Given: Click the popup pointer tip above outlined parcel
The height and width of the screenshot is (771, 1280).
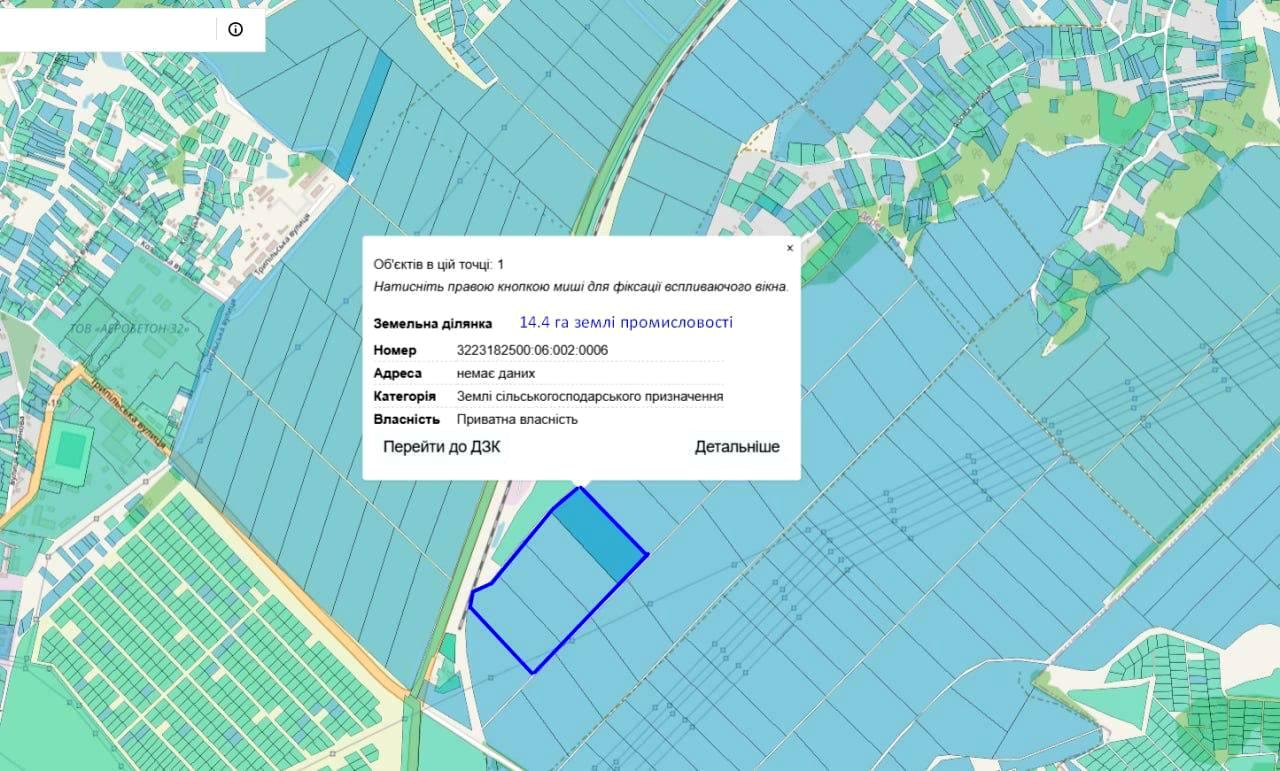Looking at the screenshot, I should point(580,486).
